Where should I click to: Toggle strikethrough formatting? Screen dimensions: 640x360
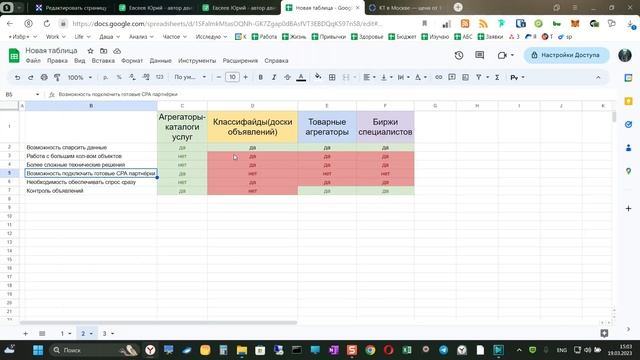(287, 77)
